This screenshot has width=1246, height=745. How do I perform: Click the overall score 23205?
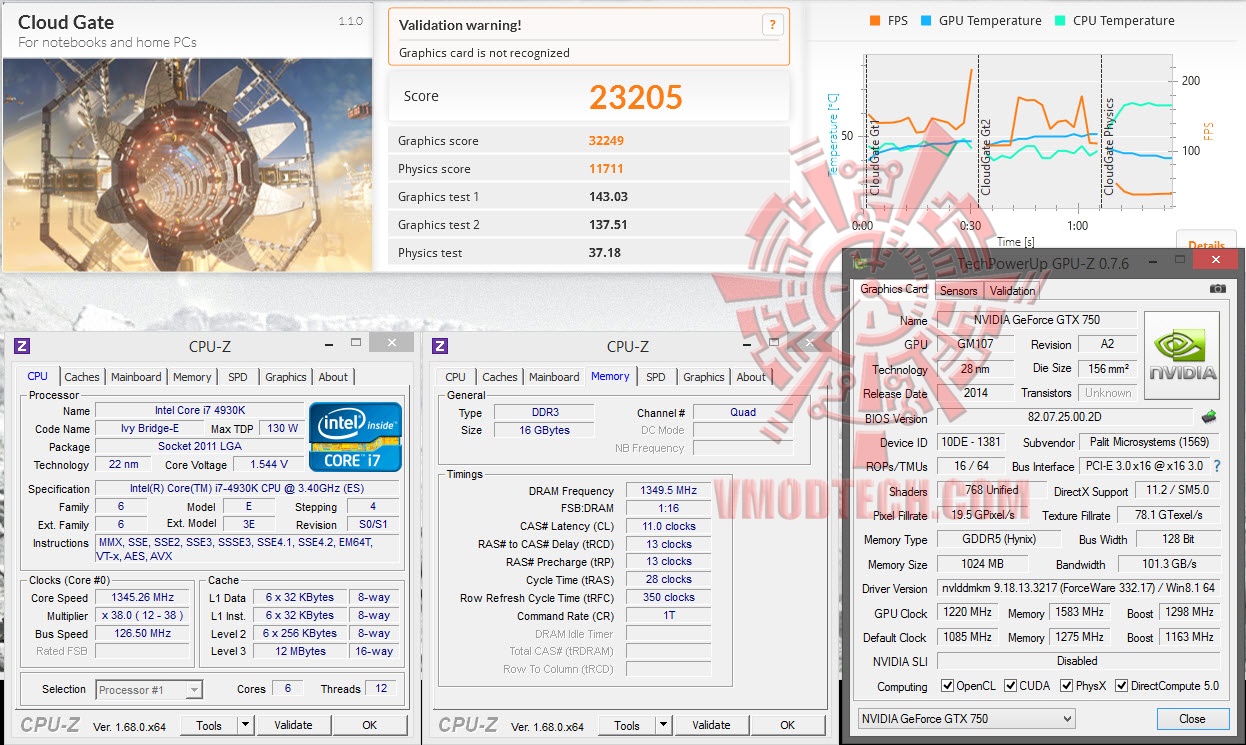coord(636,97)
